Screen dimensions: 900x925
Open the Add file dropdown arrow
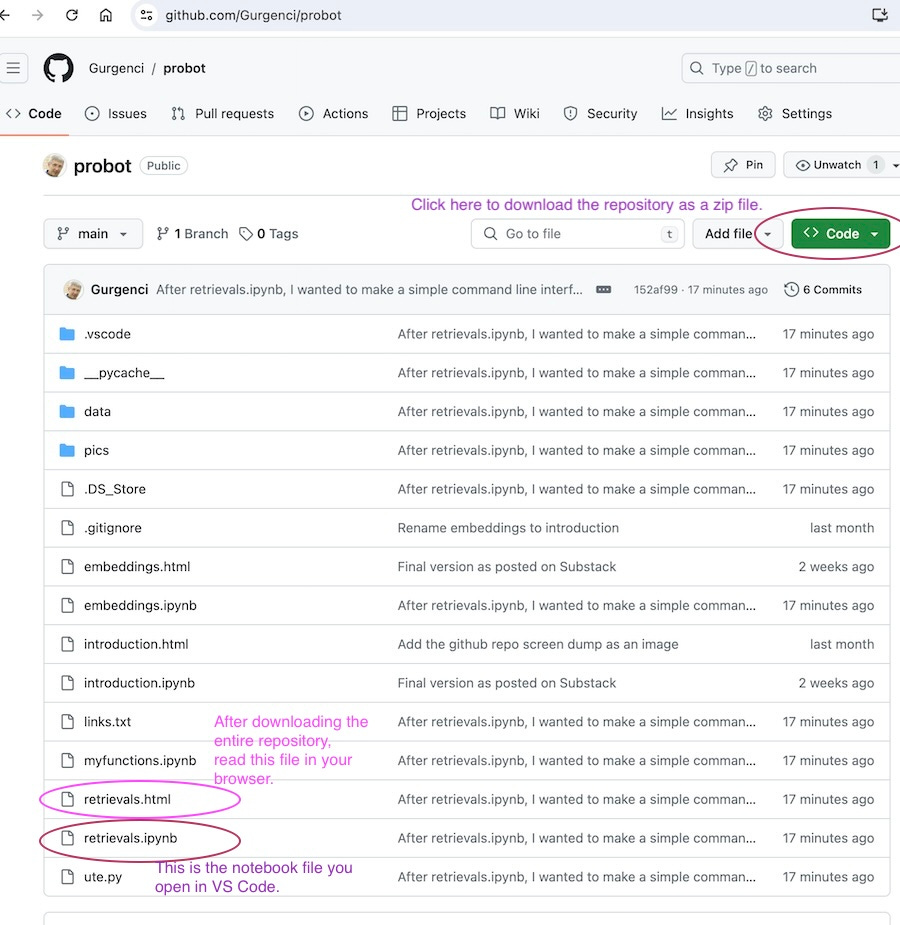(768, 234)
